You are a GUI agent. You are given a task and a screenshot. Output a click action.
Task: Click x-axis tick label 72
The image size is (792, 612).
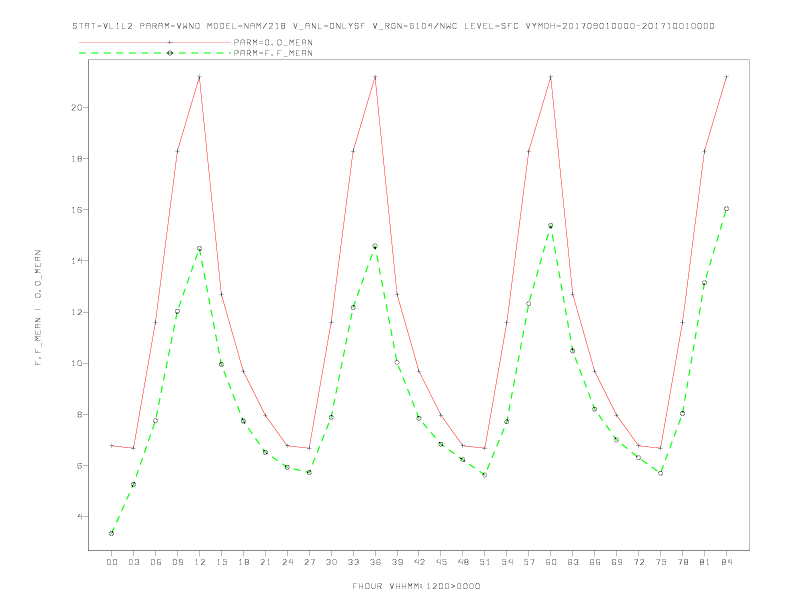638,562
